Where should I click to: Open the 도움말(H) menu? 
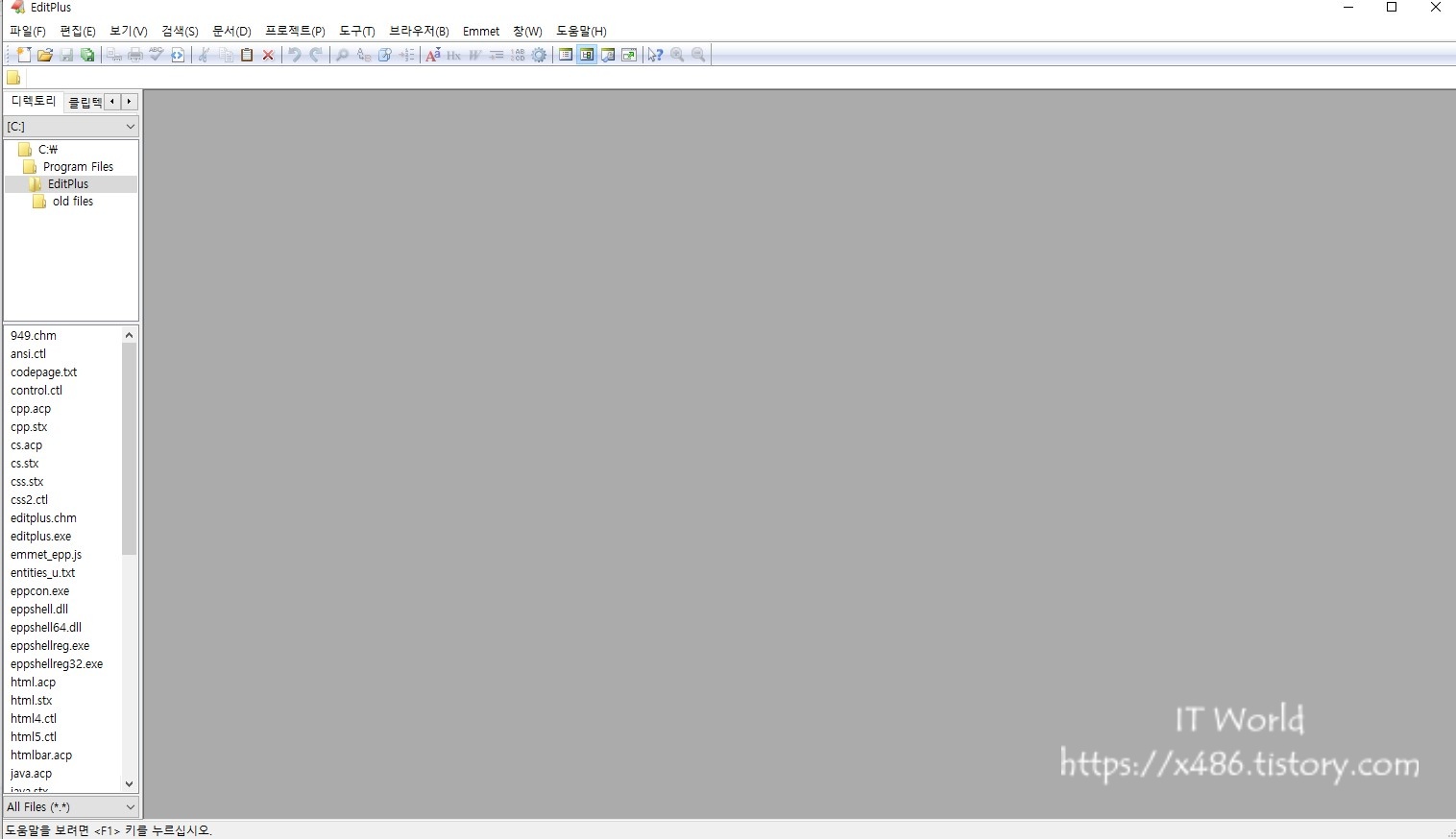(582, 31)
